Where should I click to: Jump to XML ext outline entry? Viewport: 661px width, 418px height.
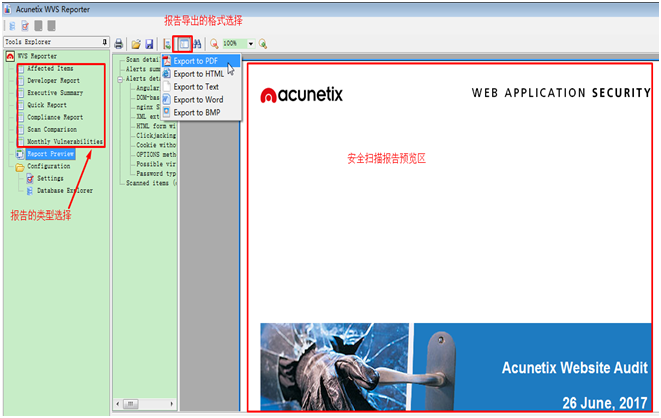pyautogui.click(x=148, y=116)
